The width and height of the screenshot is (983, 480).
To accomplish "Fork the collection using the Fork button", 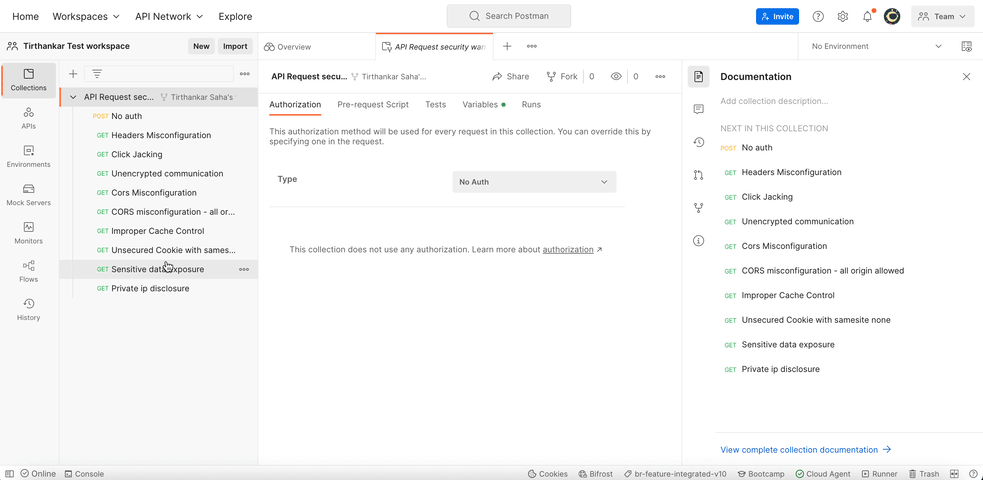I will pos(562,76).
